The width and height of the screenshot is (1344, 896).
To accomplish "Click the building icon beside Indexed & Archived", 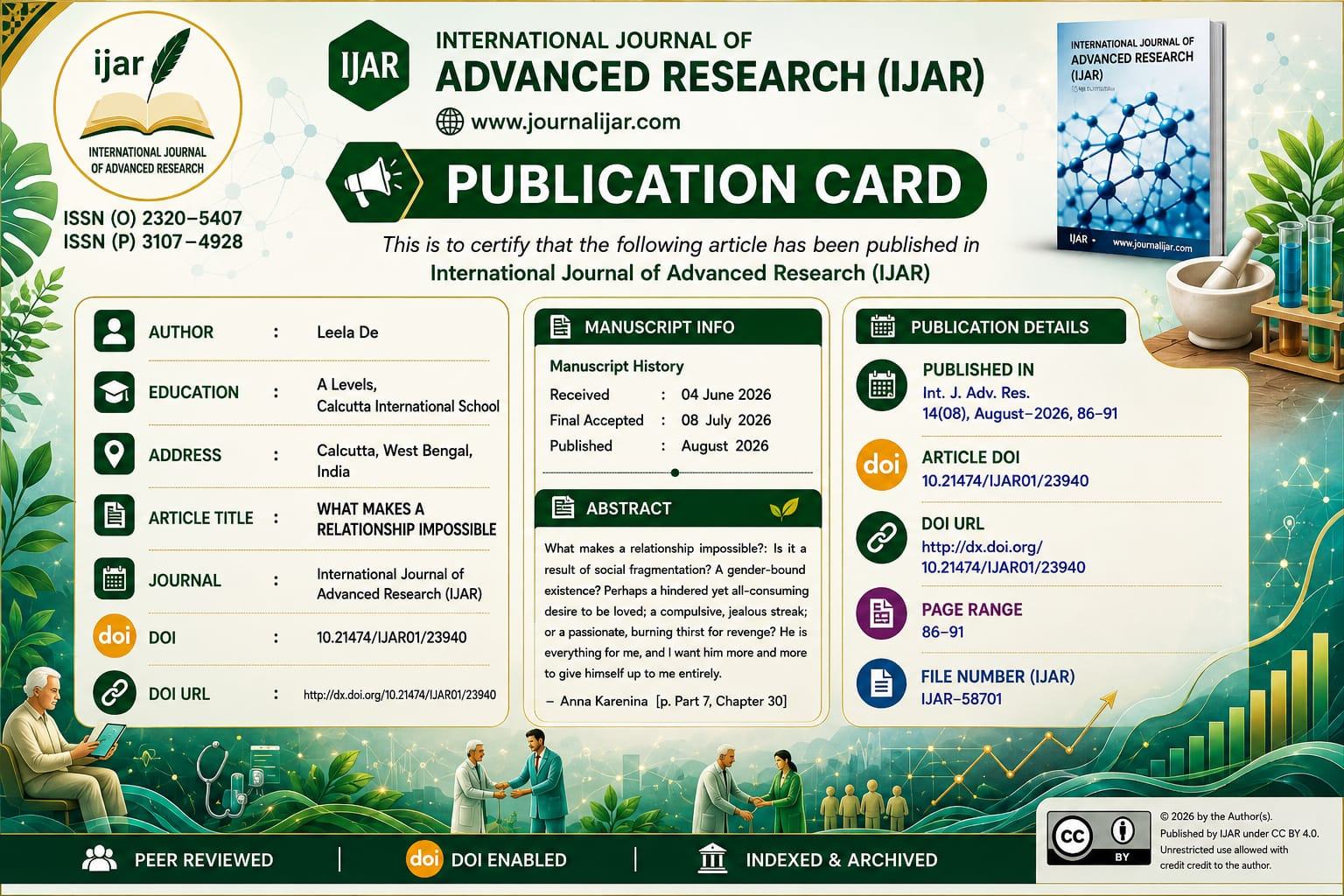I will (x=713, y=859).
